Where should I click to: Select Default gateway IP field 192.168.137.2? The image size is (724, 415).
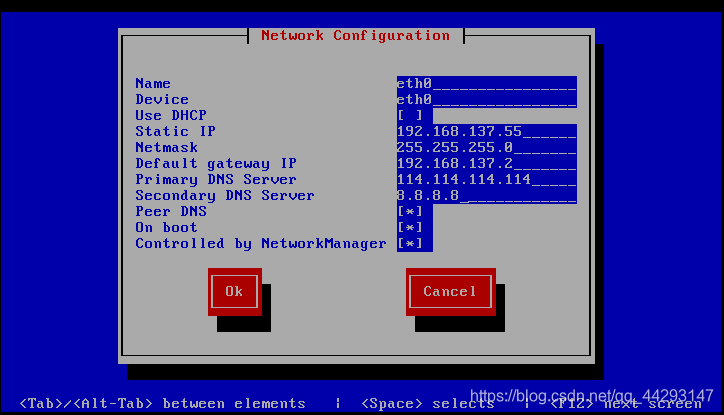click(487, 163)
